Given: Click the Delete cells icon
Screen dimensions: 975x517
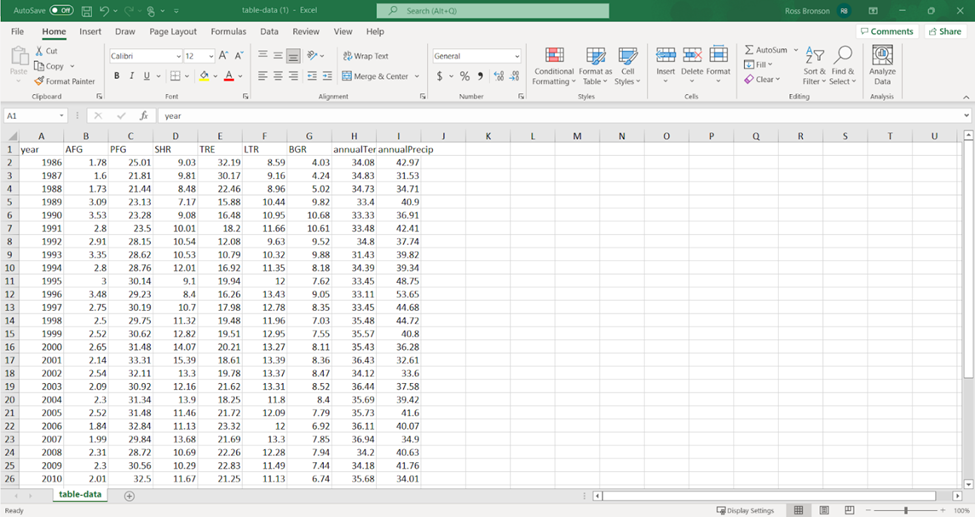Looking at the screenshot, I should click(x=692, y=56).
